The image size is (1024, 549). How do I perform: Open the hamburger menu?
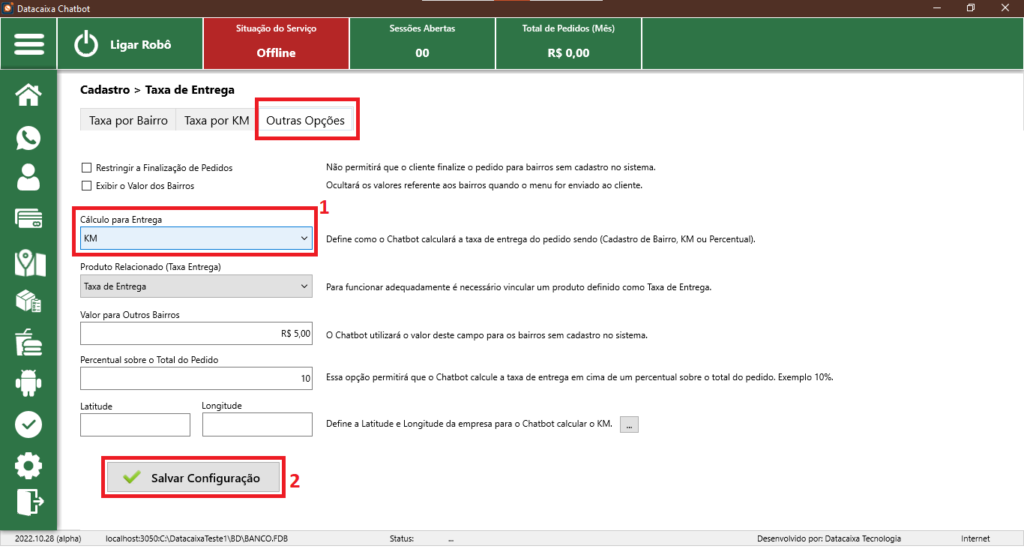(x=29, y=45)
